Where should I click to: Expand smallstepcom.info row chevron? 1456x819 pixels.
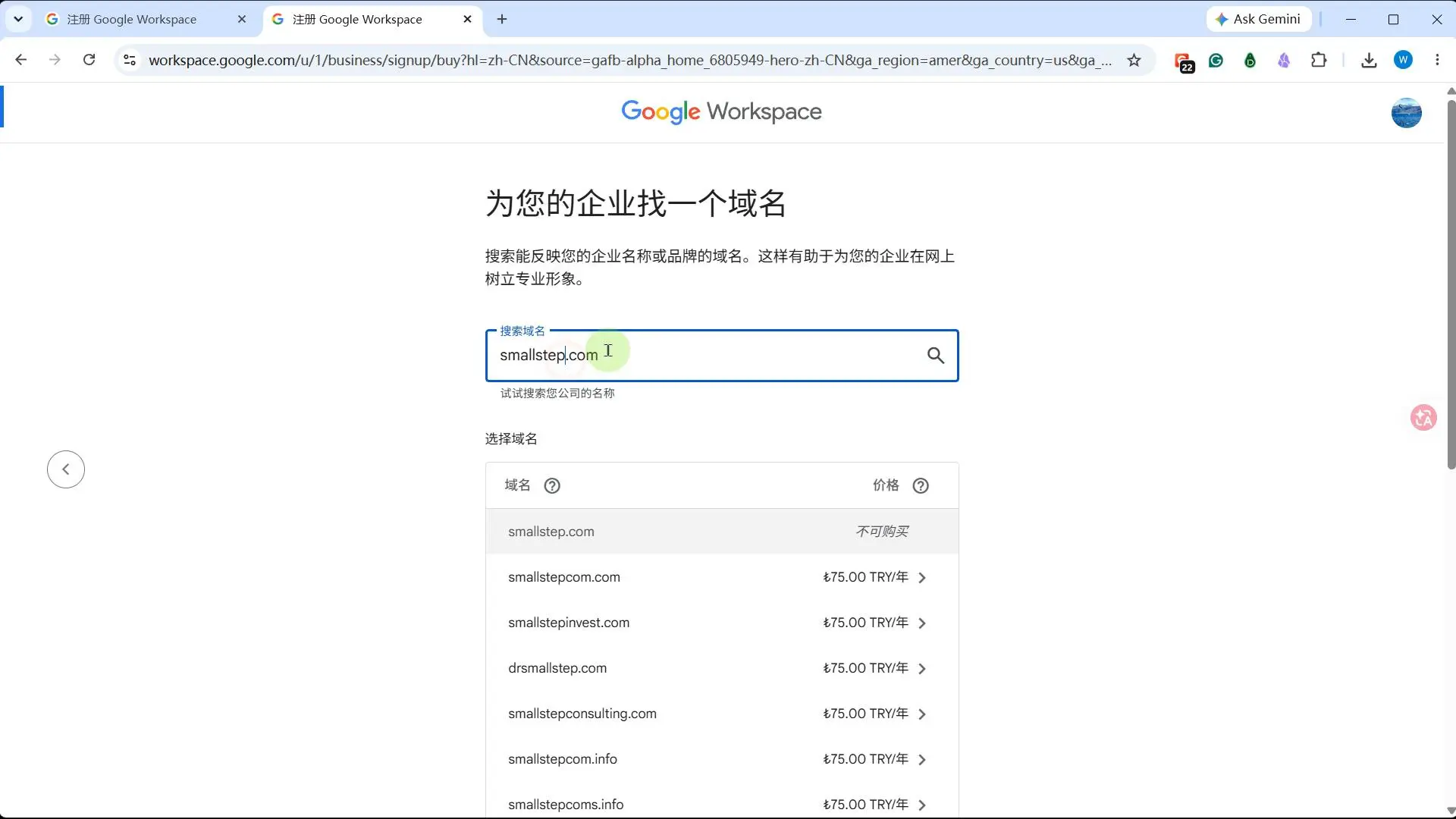pos(922,760)
